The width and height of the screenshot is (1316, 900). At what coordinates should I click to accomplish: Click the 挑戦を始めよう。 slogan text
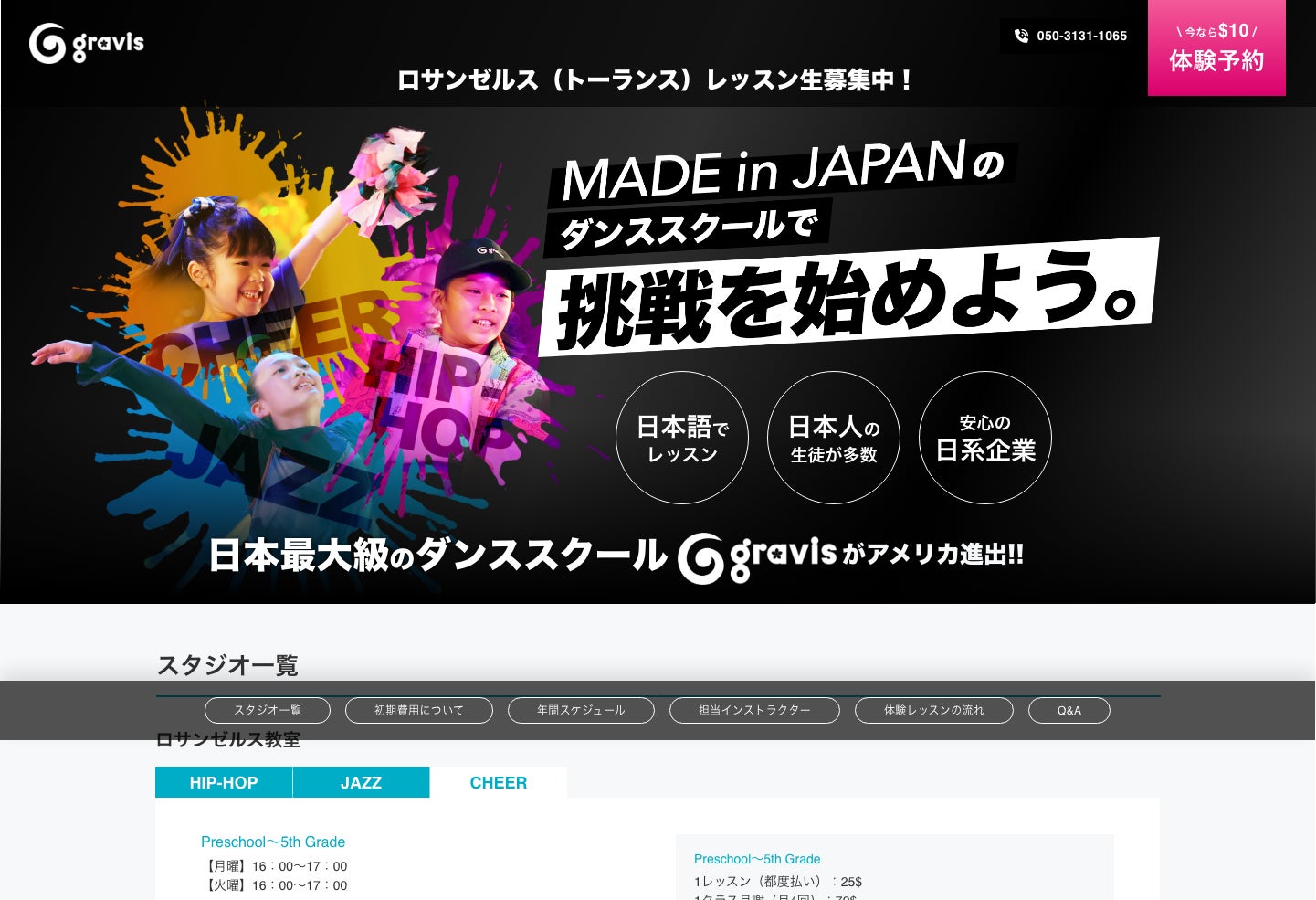click(849, 297)
